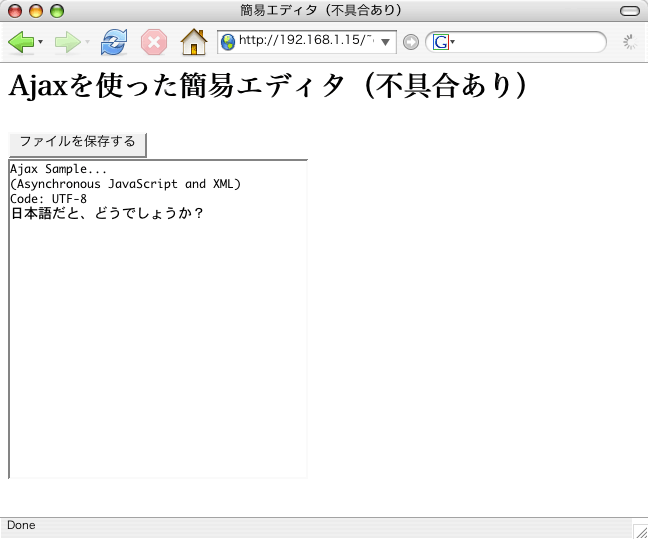Open the Google search engine selector
This screenshot has height=539, width=648.
(443, 42)
